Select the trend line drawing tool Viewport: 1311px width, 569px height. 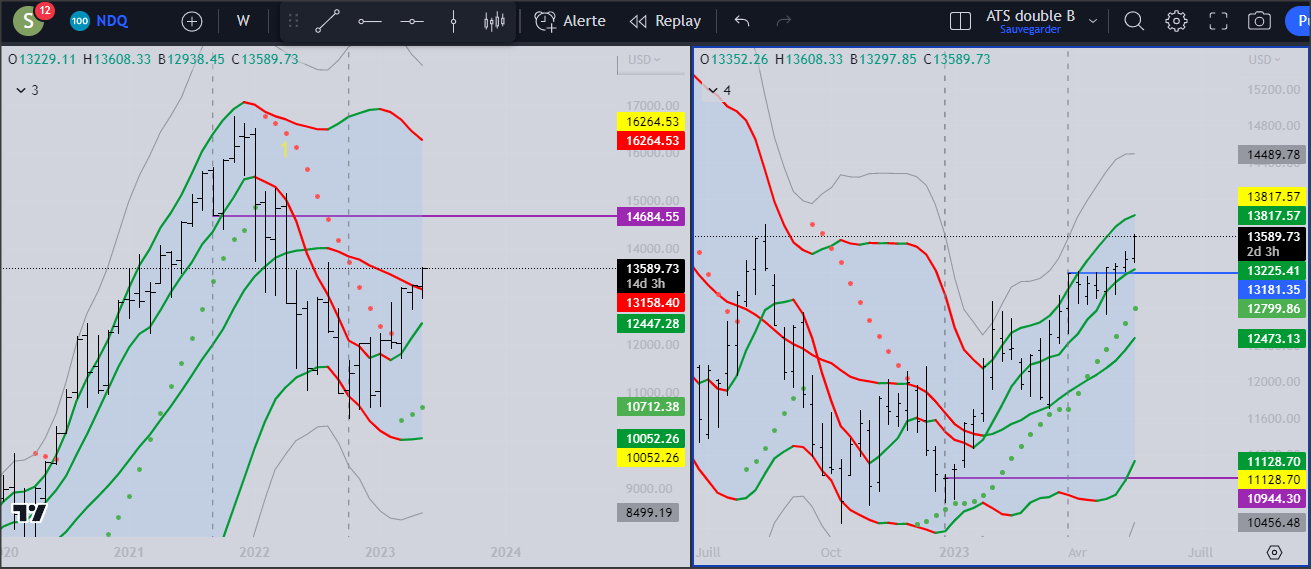(328, 21)
